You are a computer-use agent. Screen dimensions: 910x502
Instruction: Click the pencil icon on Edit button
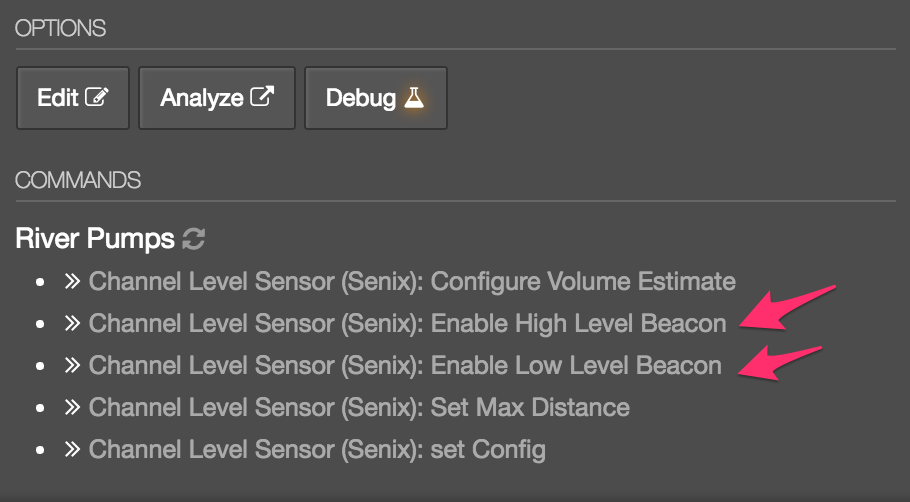97,98
